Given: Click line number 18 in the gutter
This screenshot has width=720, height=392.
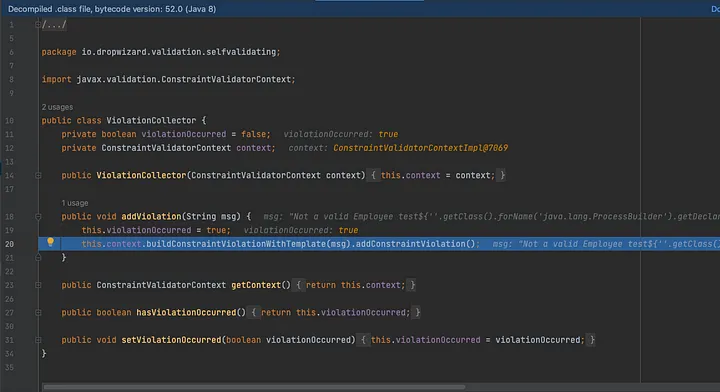Looking at the screenshot, I should pyautogui.click(x=10, y=217).
